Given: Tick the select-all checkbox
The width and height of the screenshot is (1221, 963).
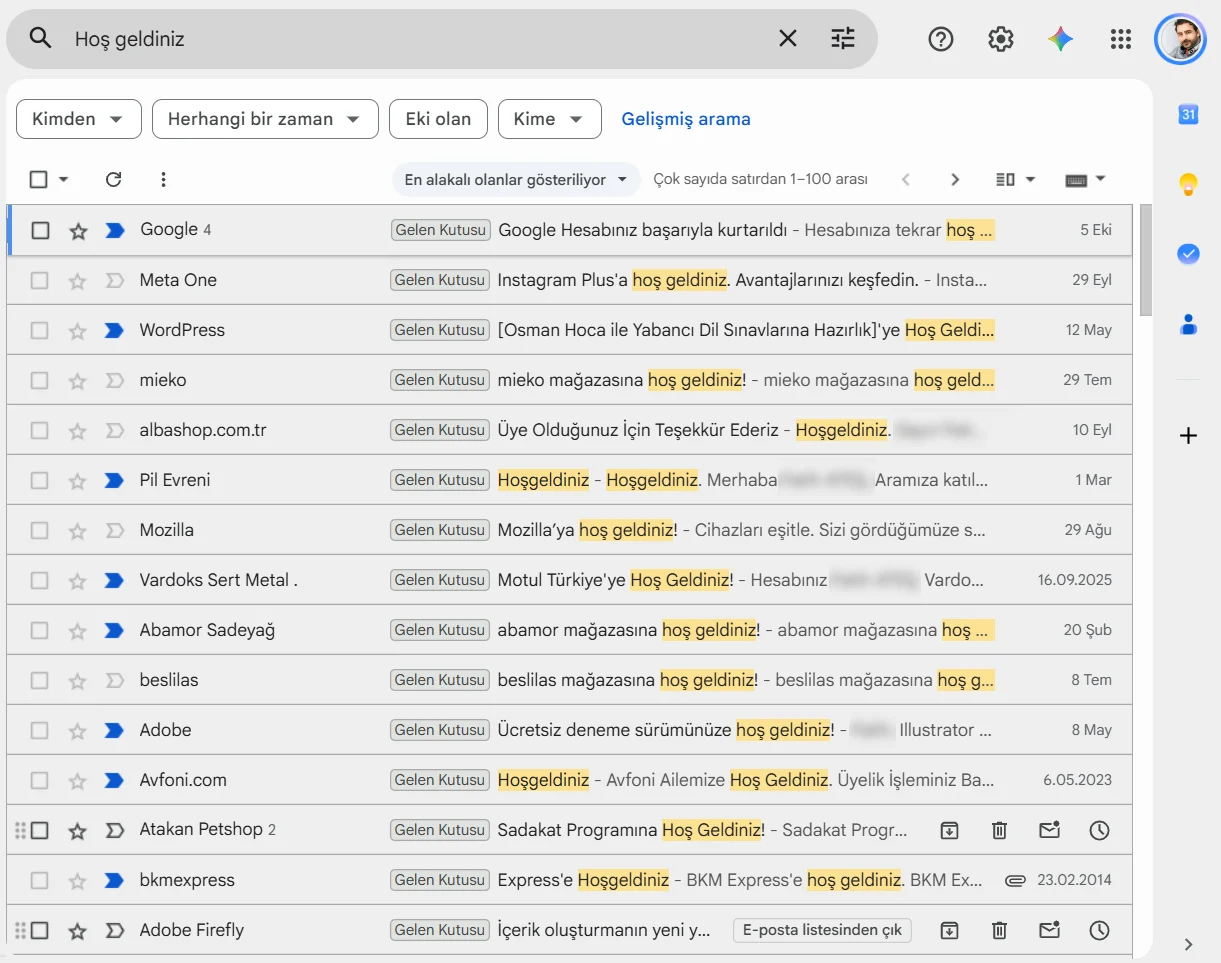Looking at the screenshot, I should click(39, 180).
